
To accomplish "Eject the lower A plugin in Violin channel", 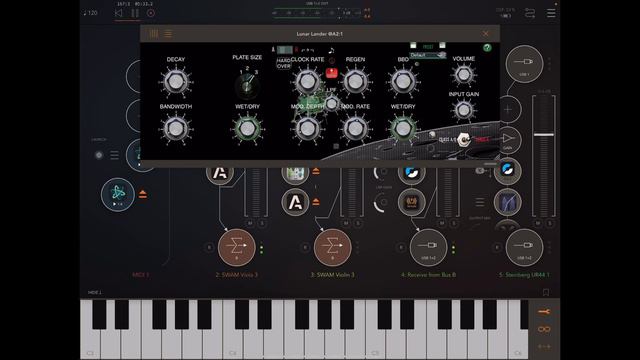I will (x=316, y=202).
